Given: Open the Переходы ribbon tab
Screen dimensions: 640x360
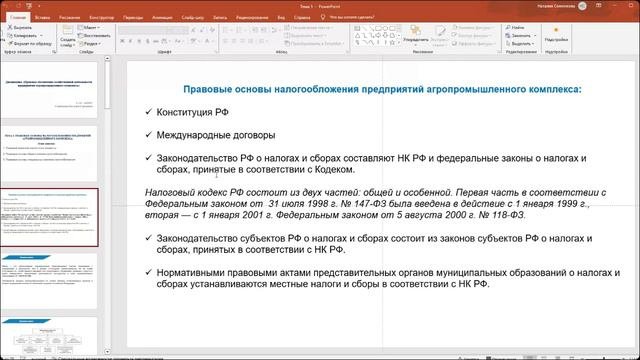Looking at the screenshot, I should (133, 18).
